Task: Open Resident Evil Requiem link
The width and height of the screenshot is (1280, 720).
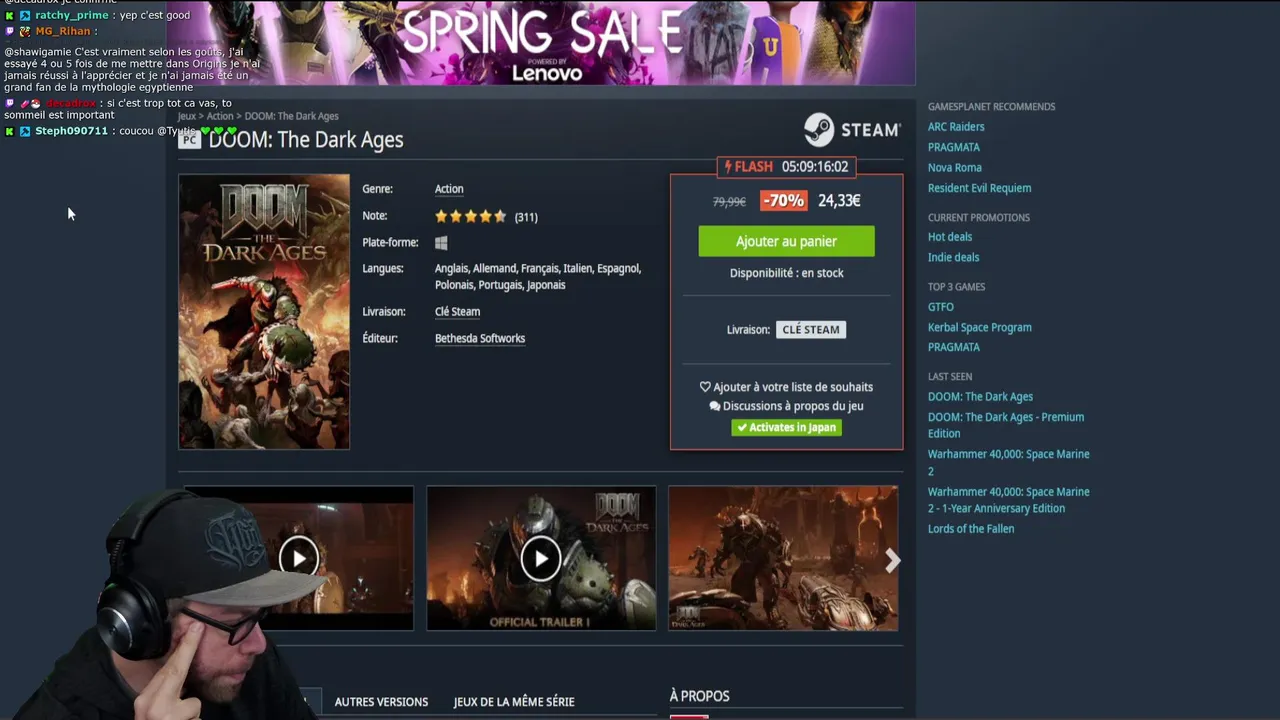Action: tap(979, 188)
